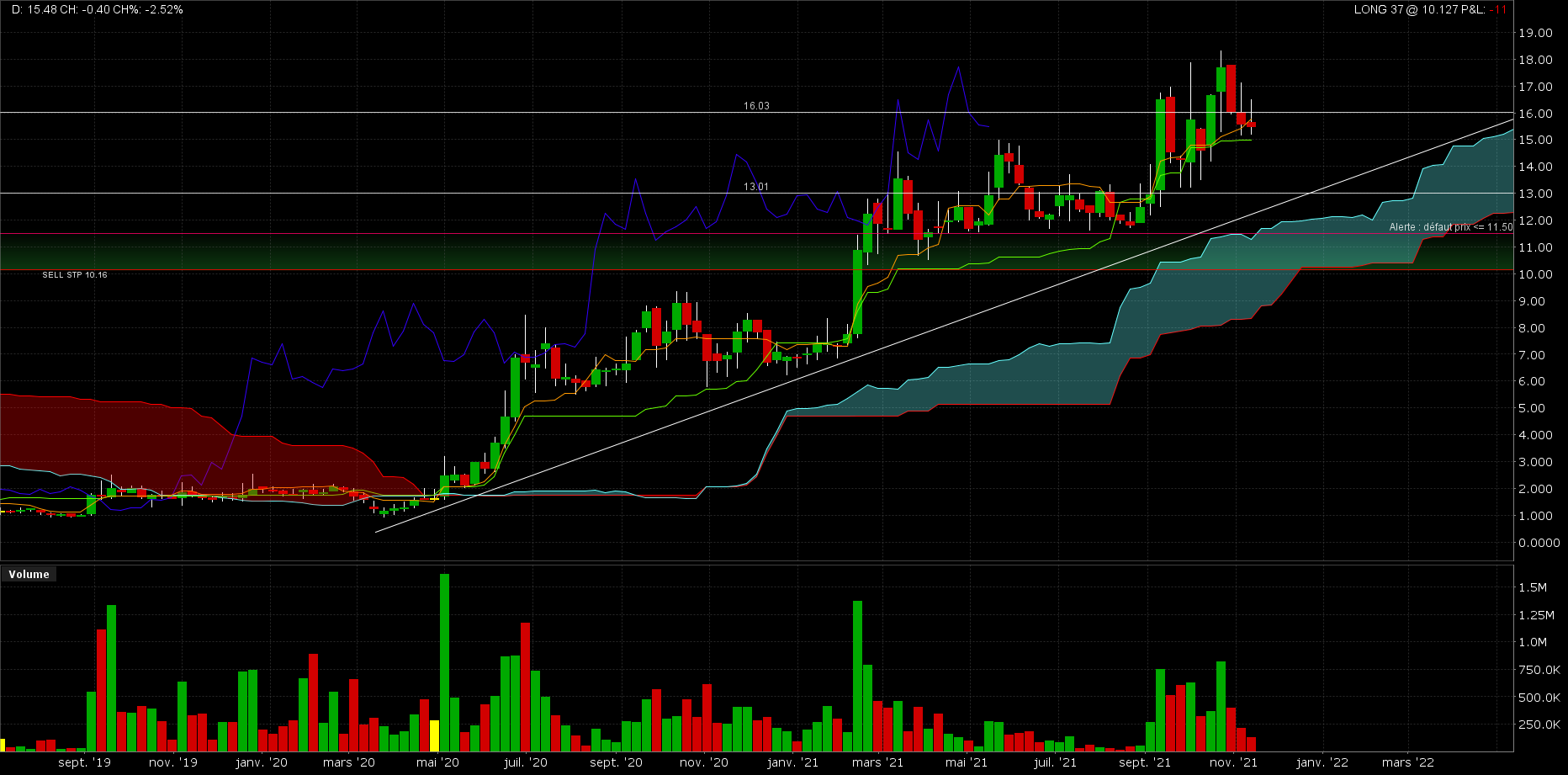Select the SELL STP 10.16 order label

tap(75, 275)
